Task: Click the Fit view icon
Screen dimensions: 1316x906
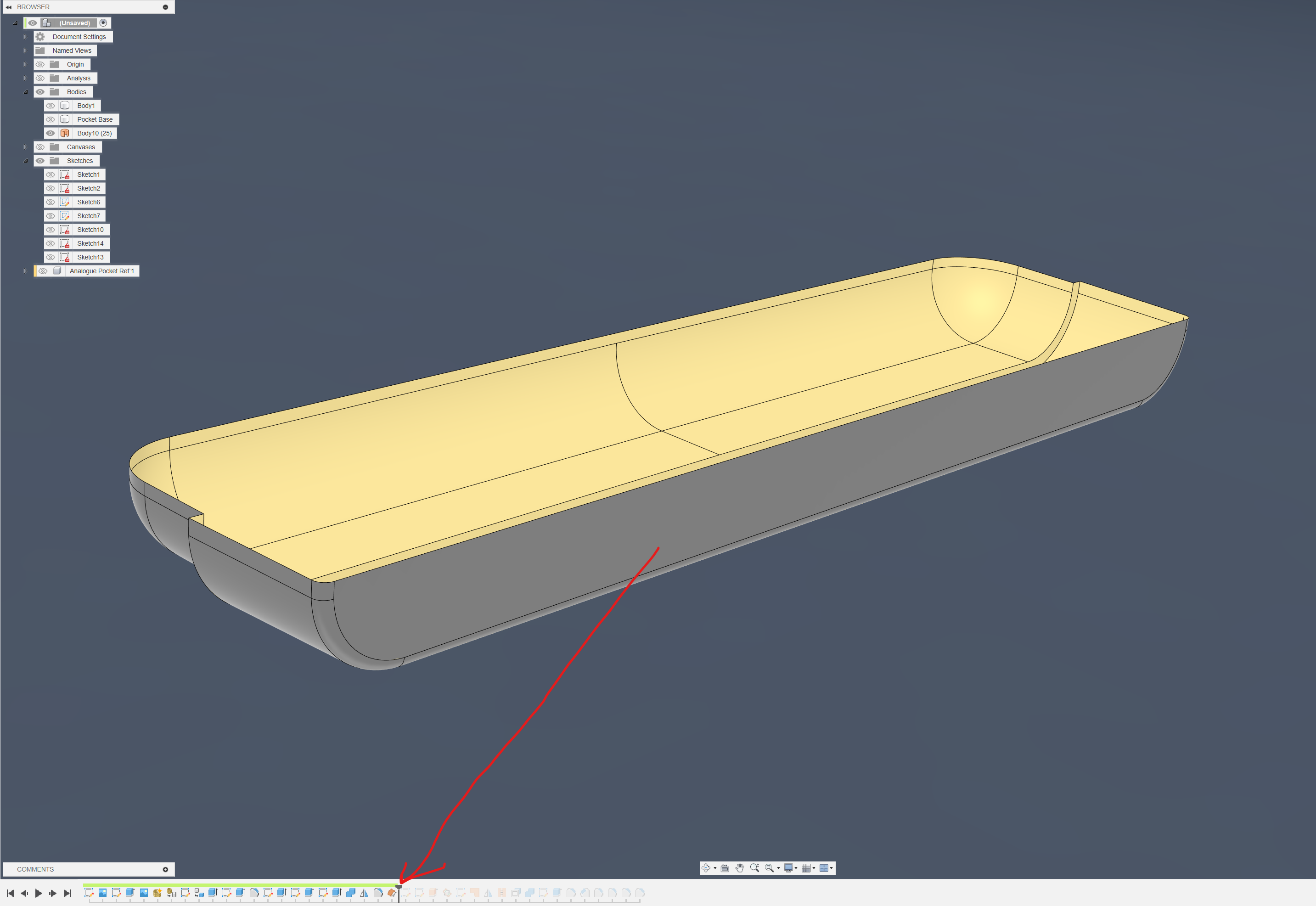Action: coord(770,868)
